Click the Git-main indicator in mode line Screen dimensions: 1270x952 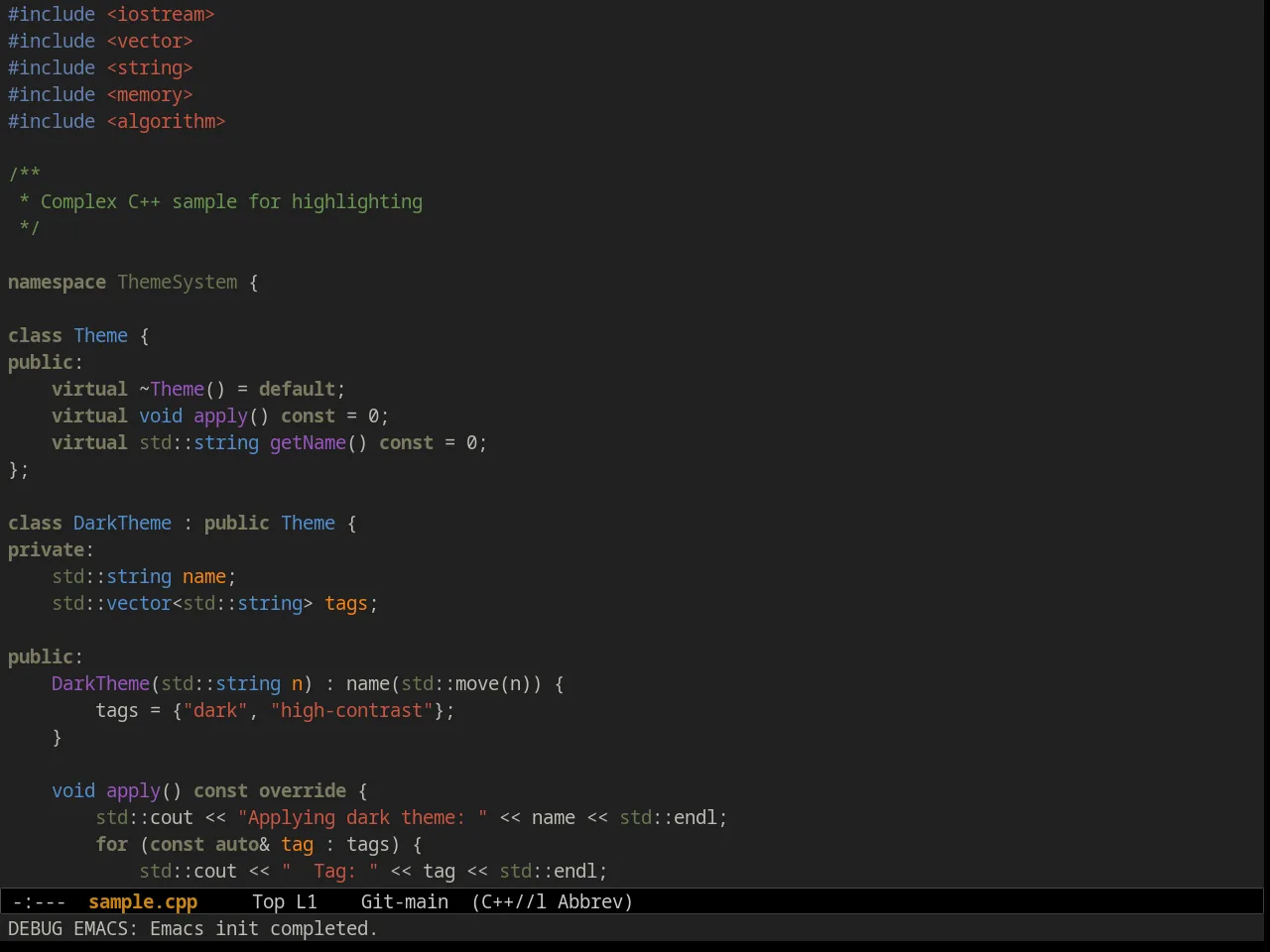pos(405,901)
